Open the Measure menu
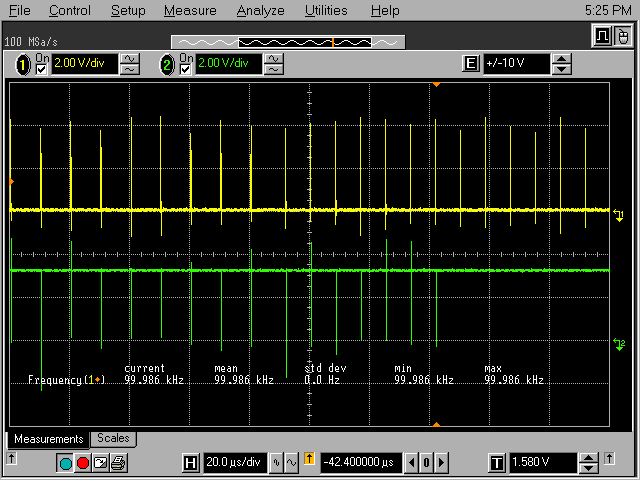This screenshot has width=640, height=480. [190, 11]
